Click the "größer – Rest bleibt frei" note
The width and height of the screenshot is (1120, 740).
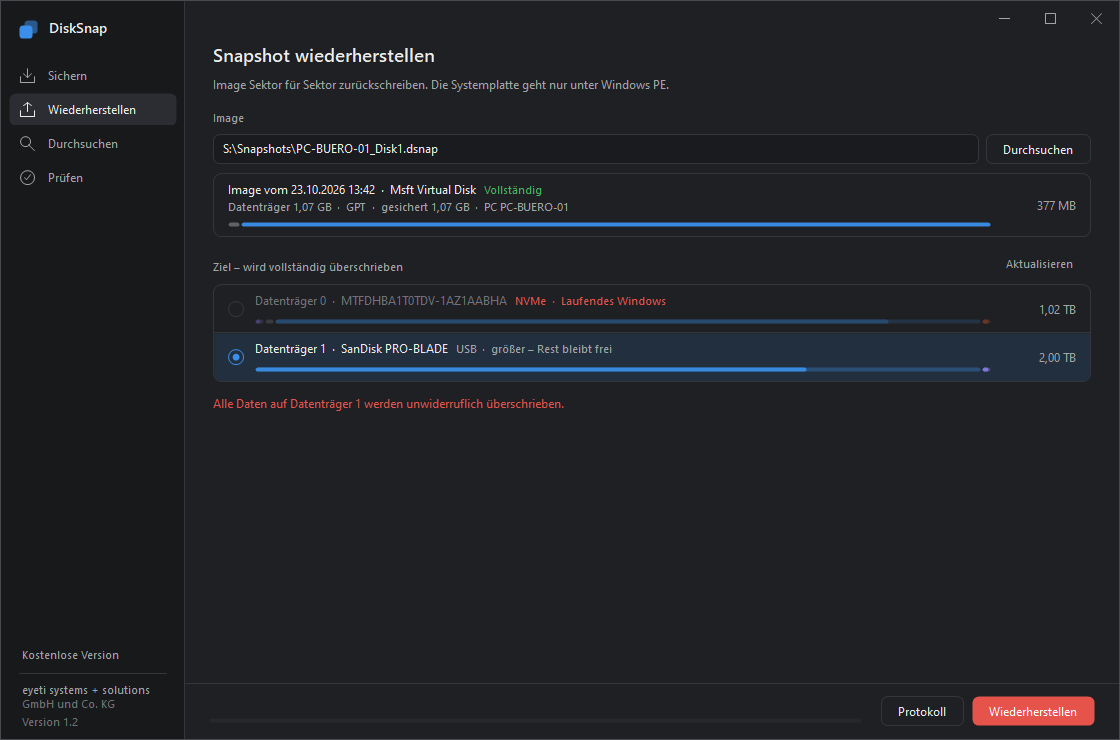click(551, 349)
